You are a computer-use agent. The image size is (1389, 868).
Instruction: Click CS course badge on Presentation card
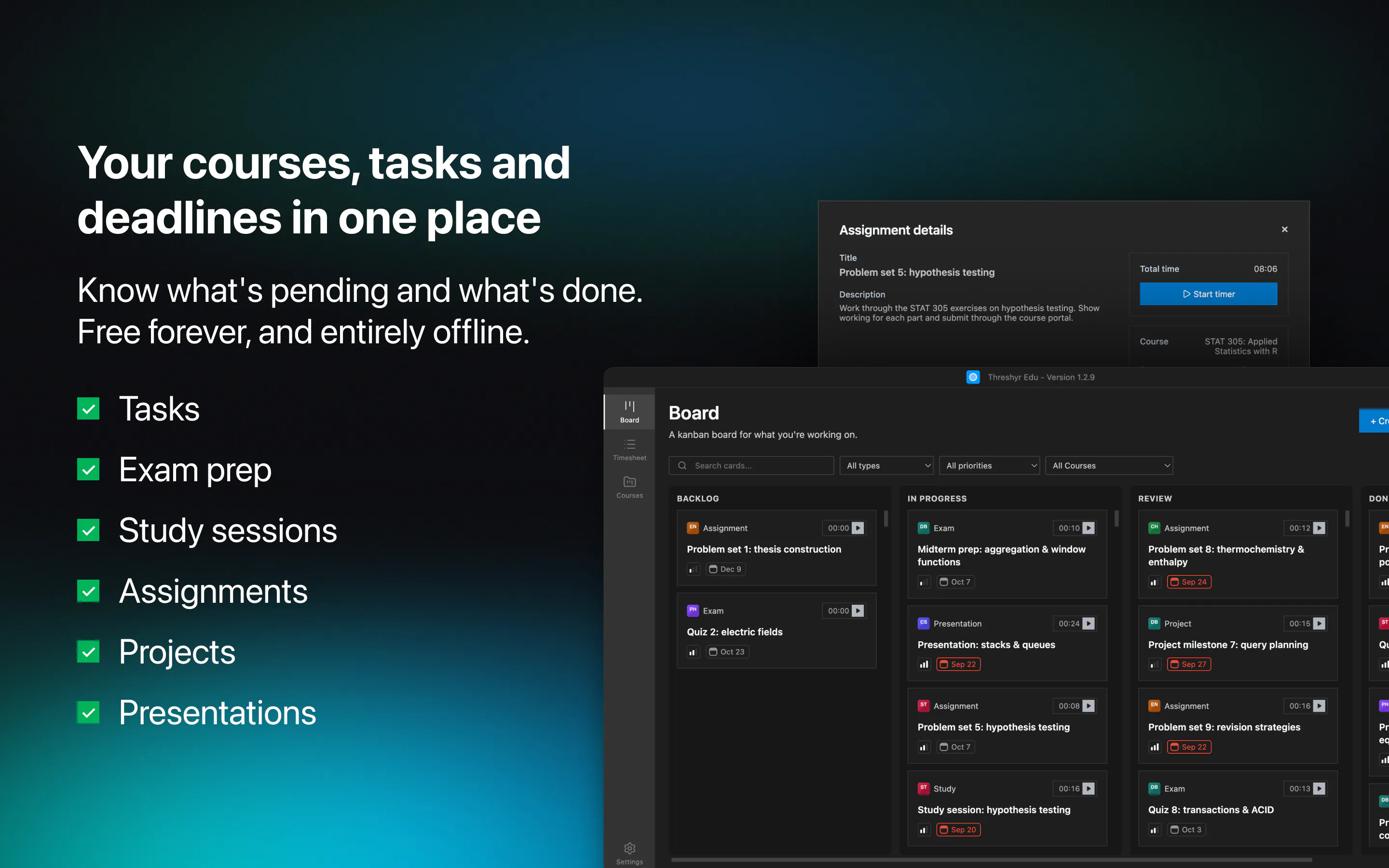pos(924,623)
